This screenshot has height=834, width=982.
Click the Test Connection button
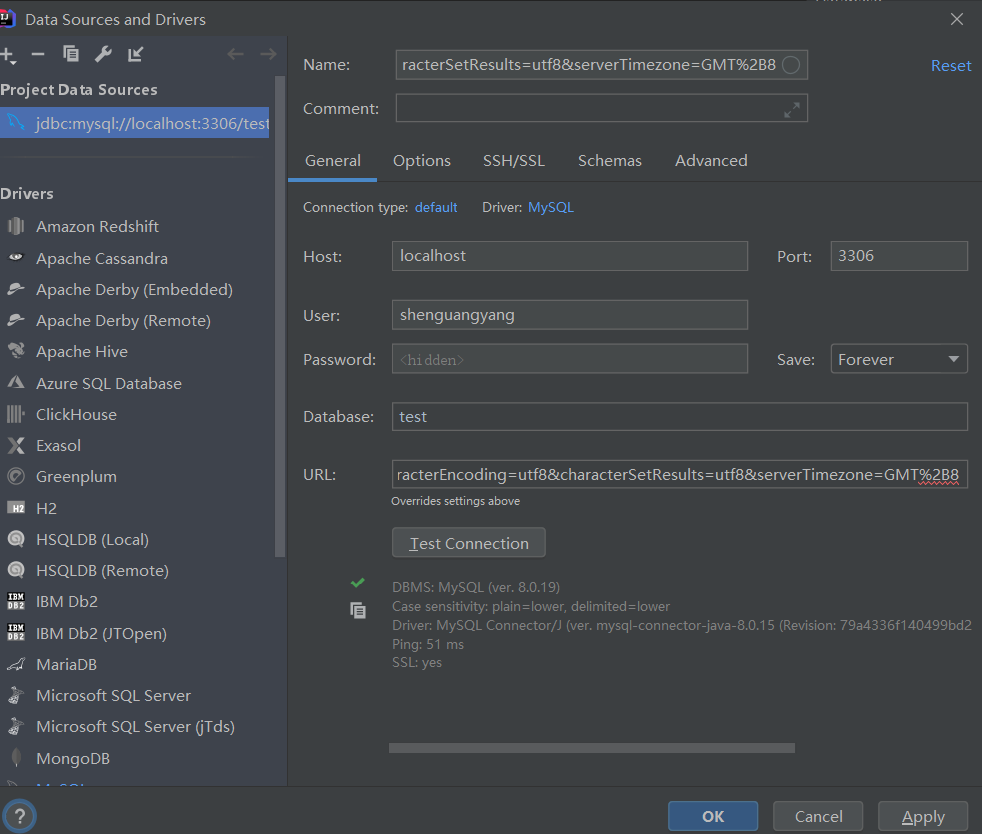468,543
